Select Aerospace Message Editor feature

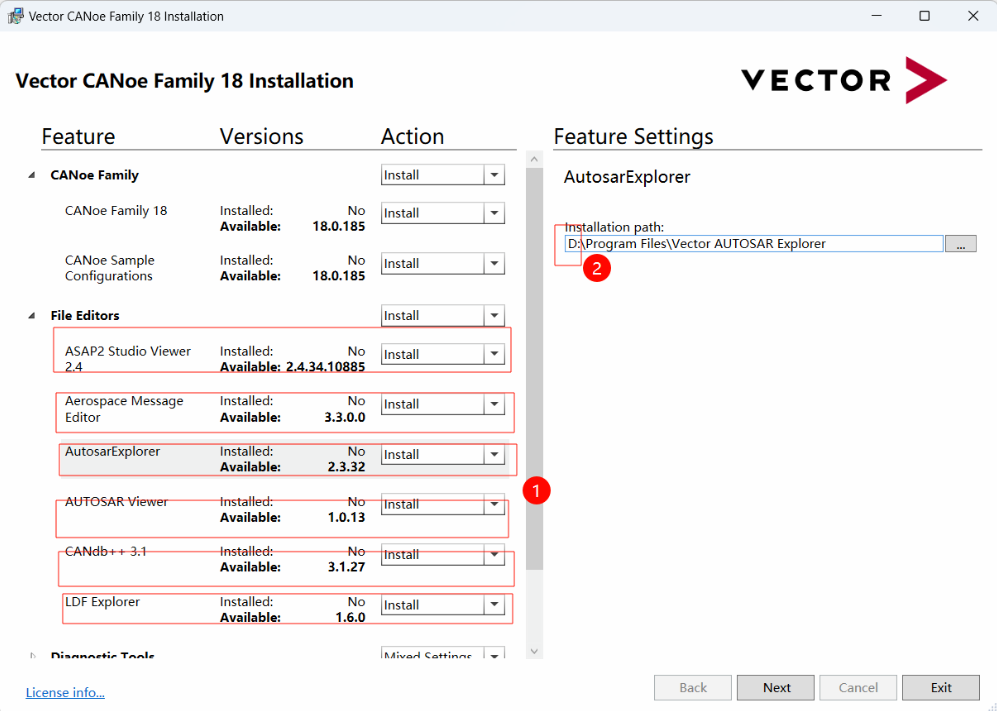pos(124,409)
